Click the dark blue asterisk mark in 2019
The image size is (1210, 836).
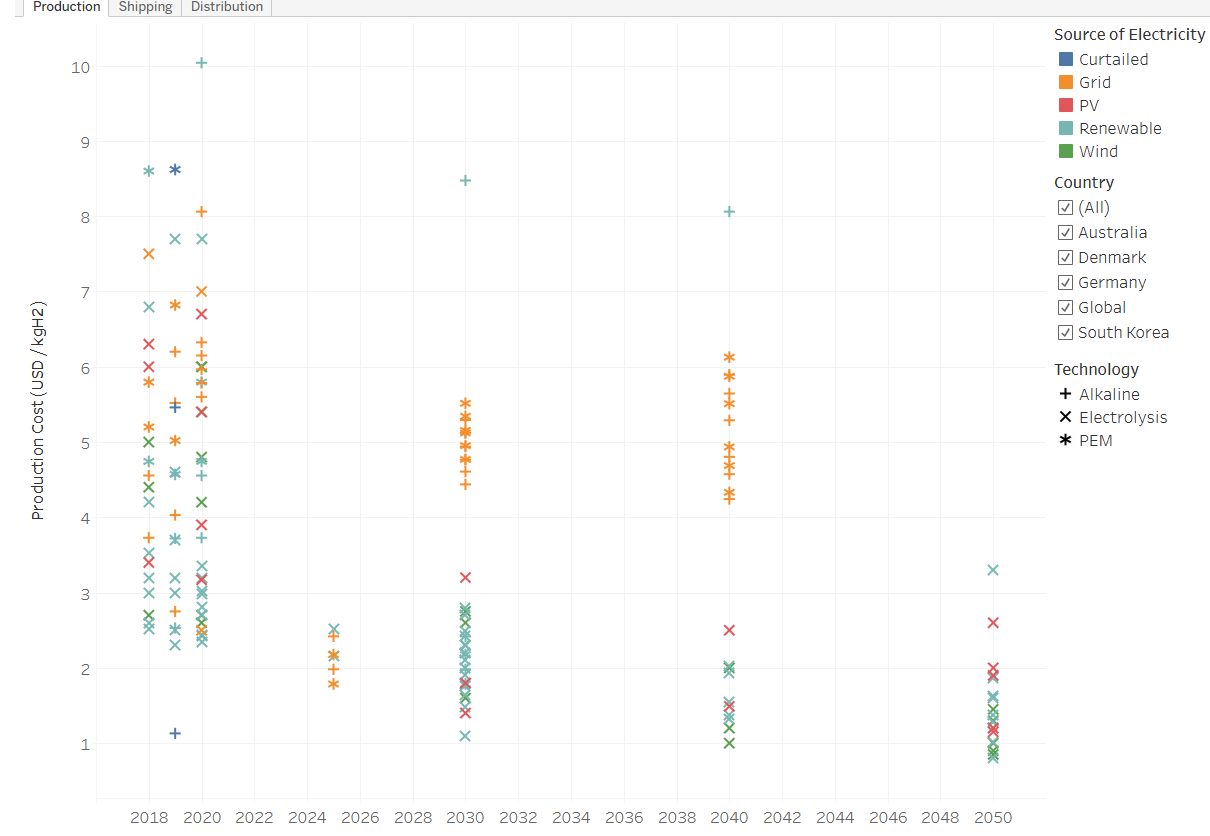click(x=175, y=170)
